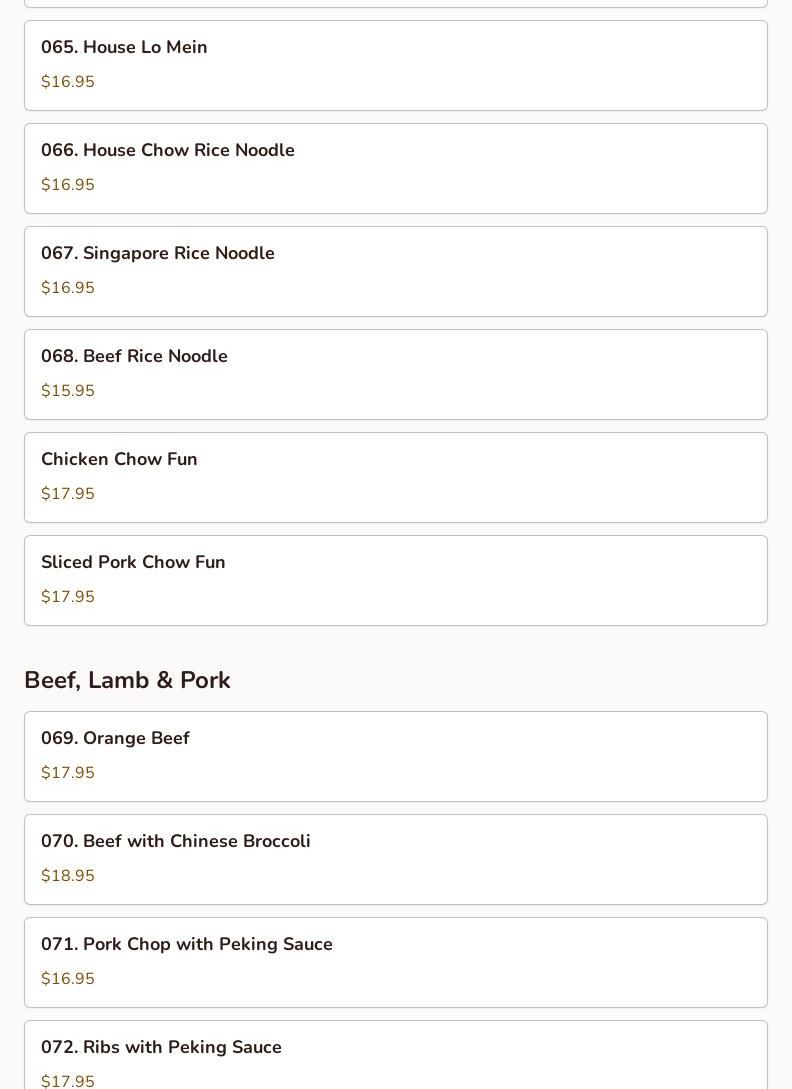Click the $17.95 price under Orange Beef
Screen dimensions: 792x1089
(67, 772)
